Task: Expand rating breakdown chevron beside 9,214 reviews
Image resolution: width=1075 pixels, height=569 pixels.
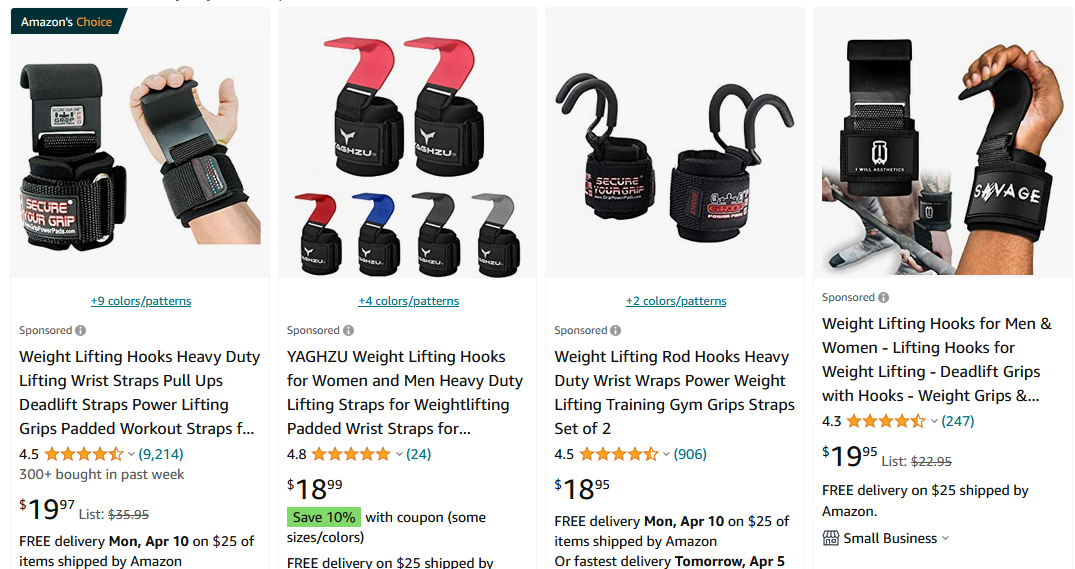Action: [x=131, y=455]
